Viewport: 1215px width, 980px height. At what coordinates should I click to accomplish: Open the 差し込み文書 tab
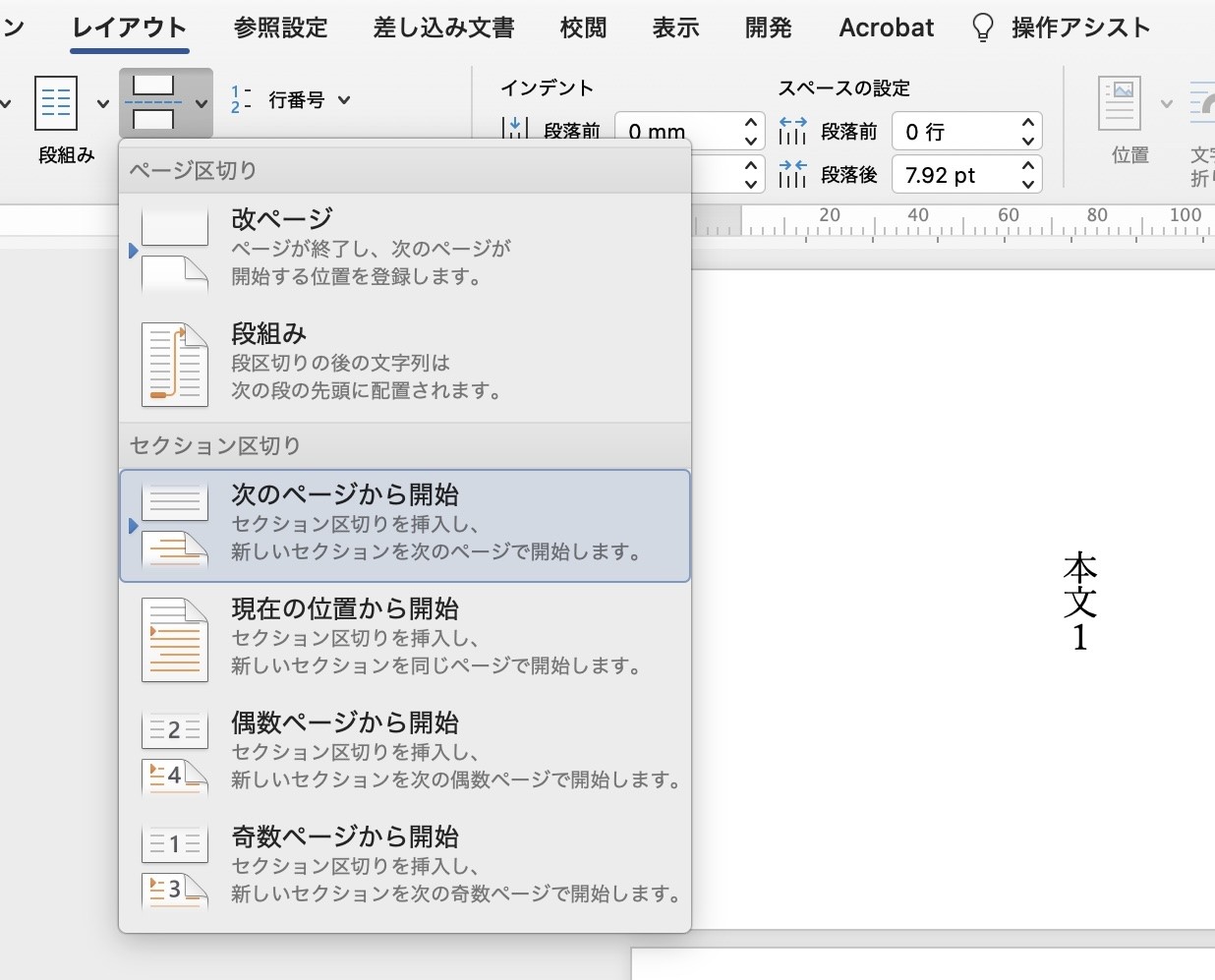[x=444, y=28]
